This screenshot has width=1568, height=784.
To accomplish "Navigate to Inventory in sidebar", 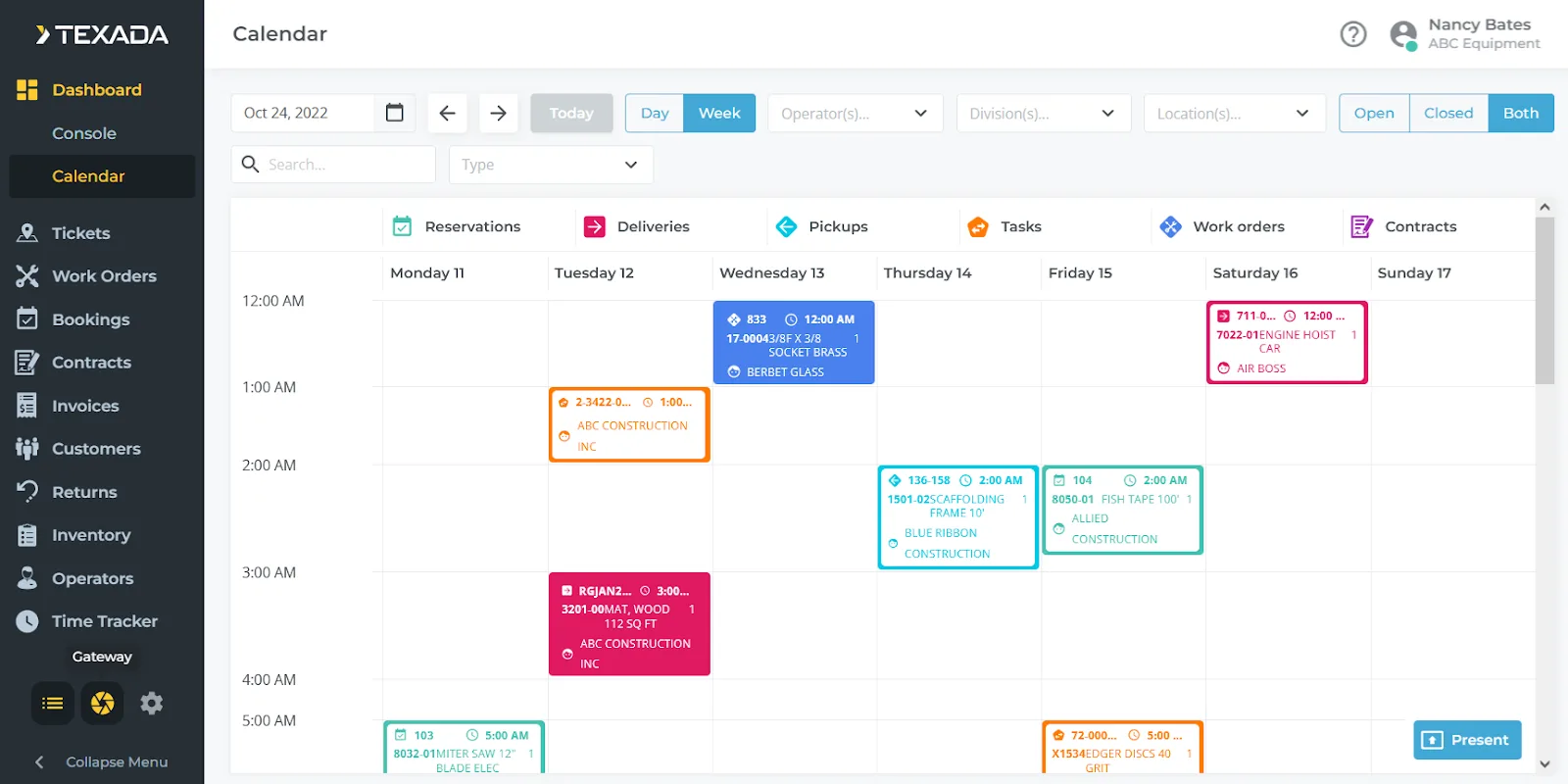I will (x=90, y=535).
